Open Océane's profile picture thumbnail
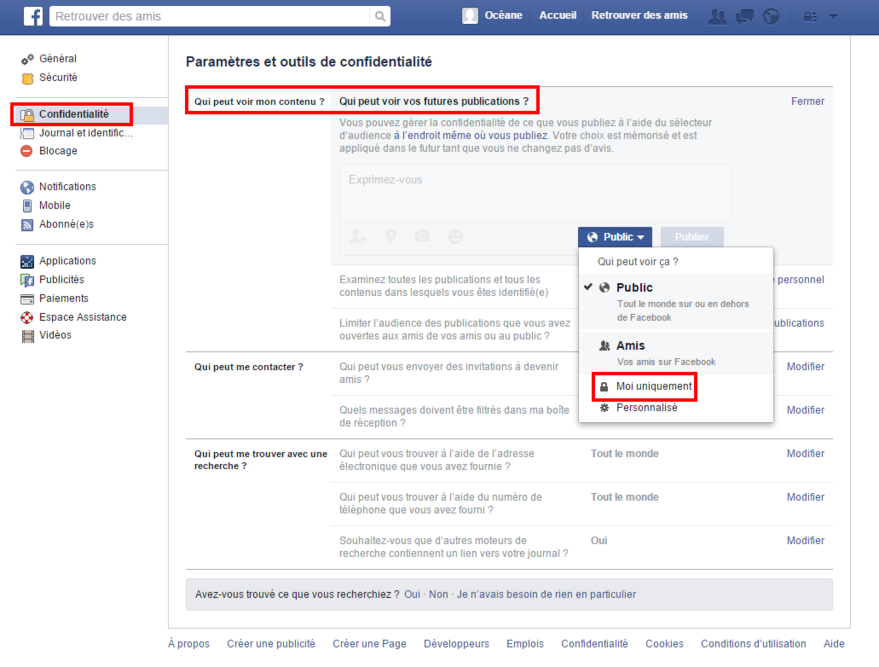Image resolution: width=879 pixels, height=667 pixels. pos(470,16)
